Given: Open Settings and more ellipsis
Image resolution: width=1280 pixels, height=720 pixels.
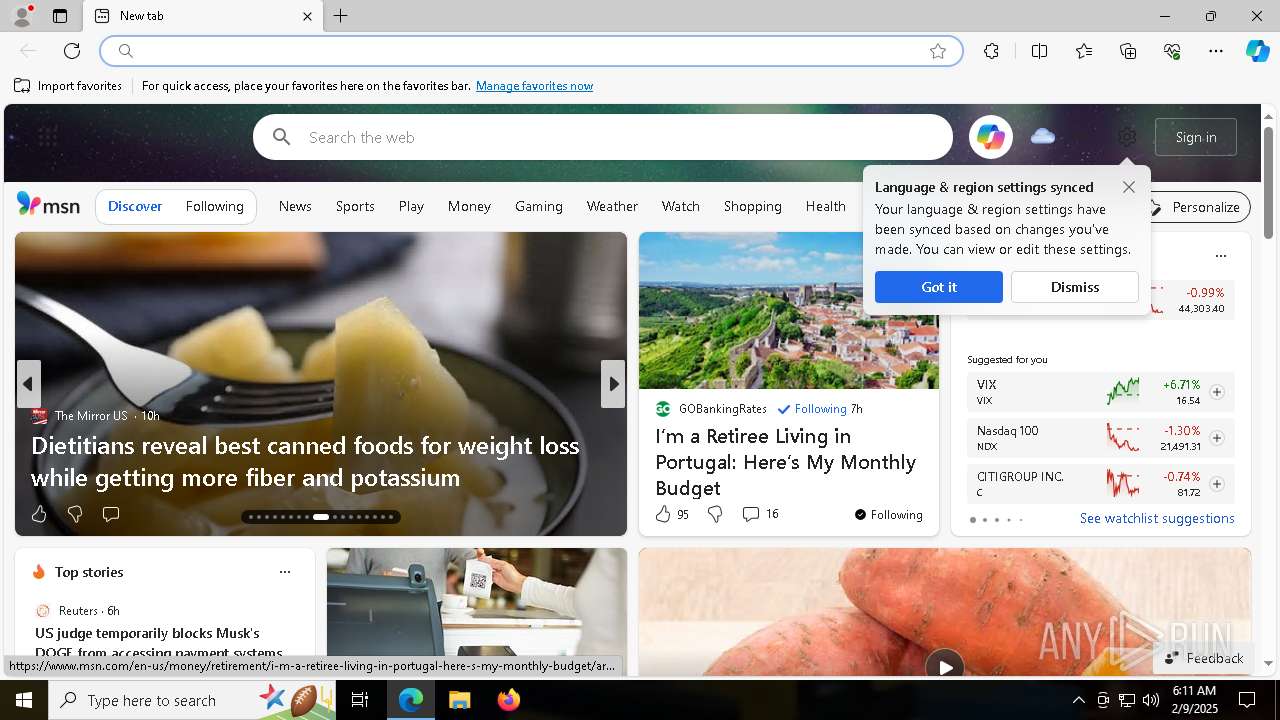Looking at the screenshot, I should click(1216, 51).
